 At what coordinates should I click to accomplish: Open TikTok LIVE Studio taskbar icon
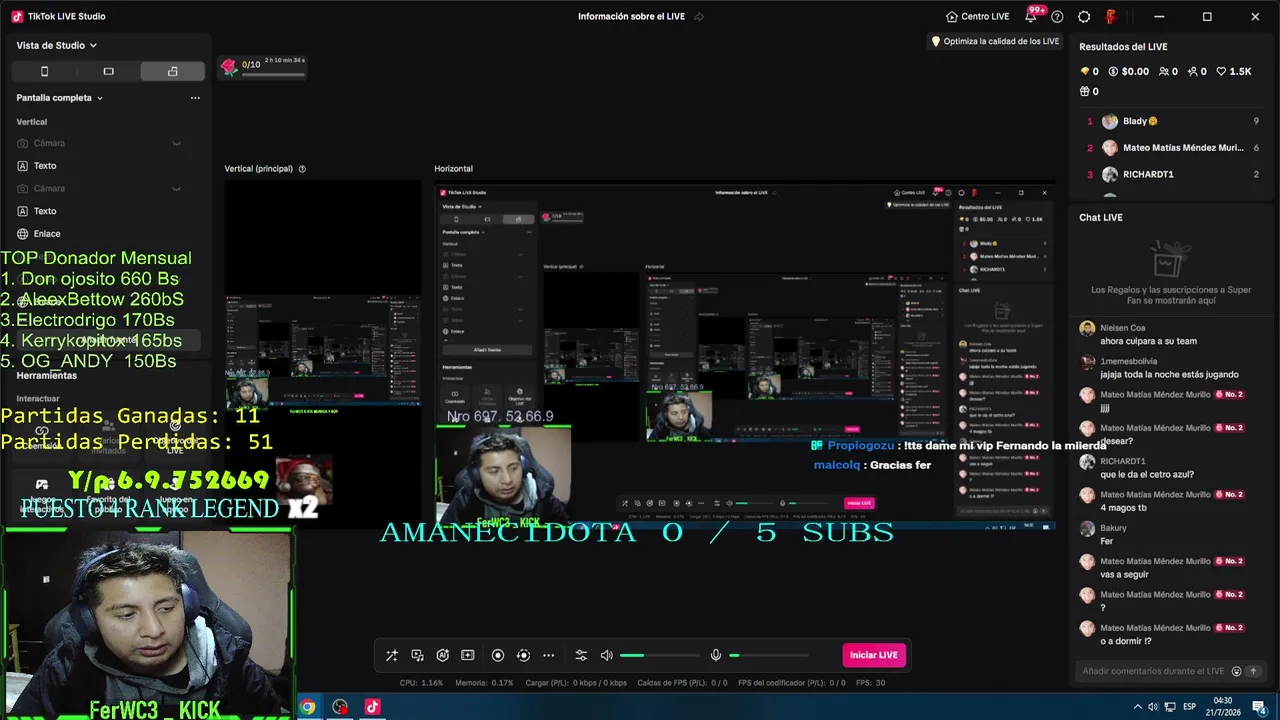(372, 707)
